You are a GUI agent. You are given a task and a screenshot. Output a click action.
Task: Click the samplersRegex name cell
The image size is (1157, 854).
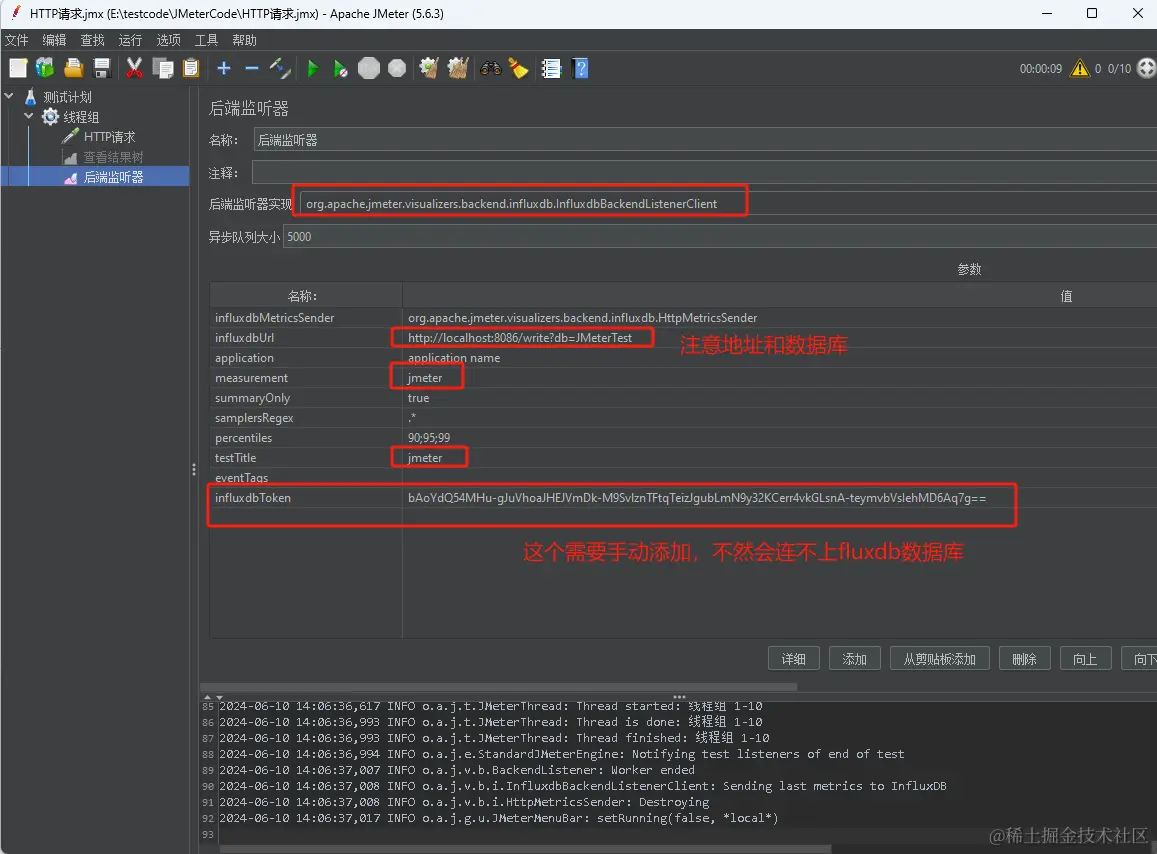(306, 418)
